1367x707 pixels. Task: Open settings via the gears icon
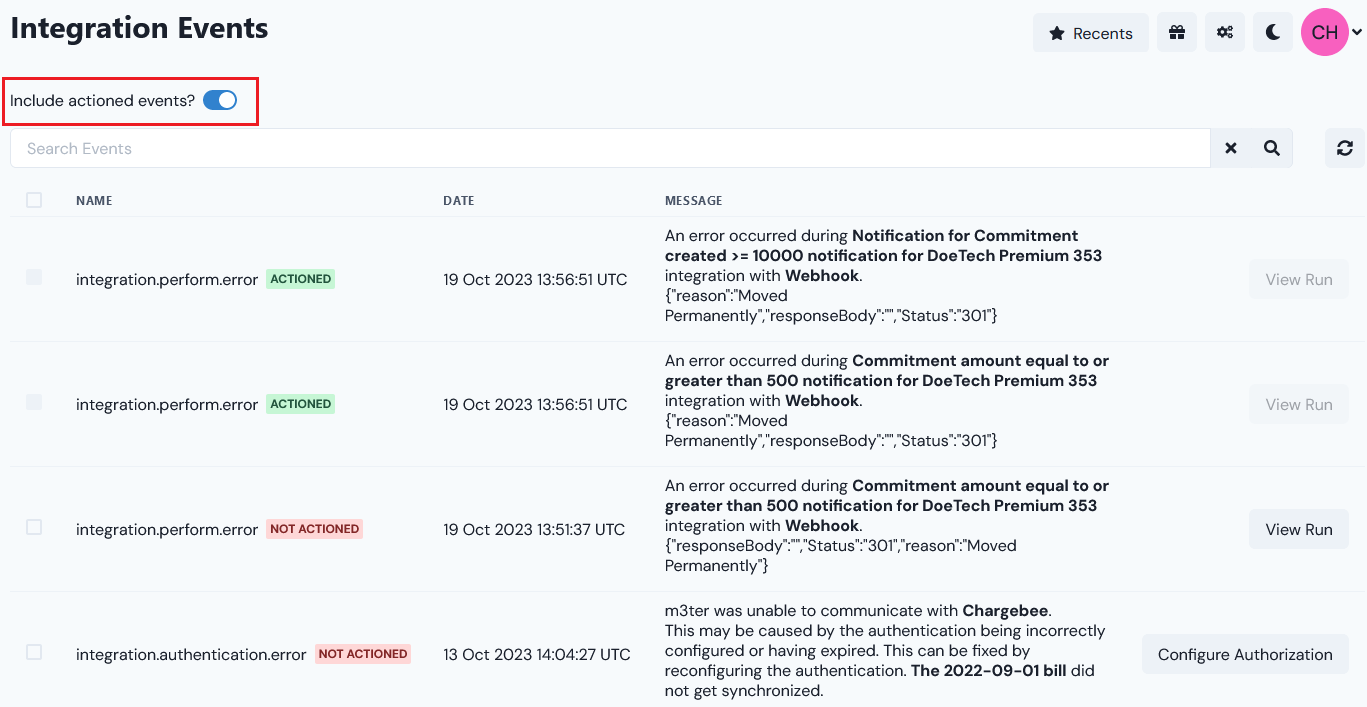(x=1224, y=32)
